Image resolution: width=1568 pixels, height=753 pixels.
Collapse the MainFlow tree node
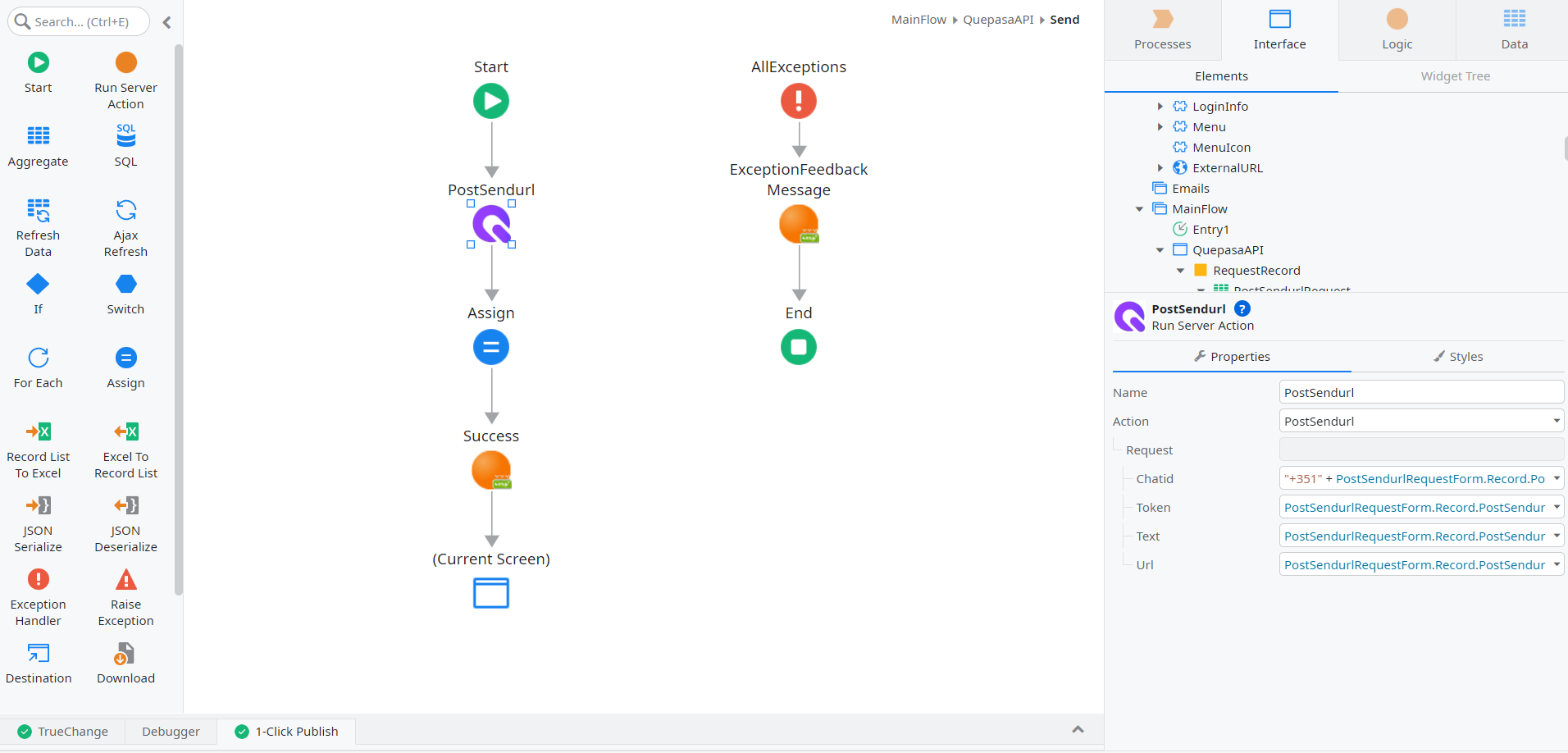(1139, 208)
